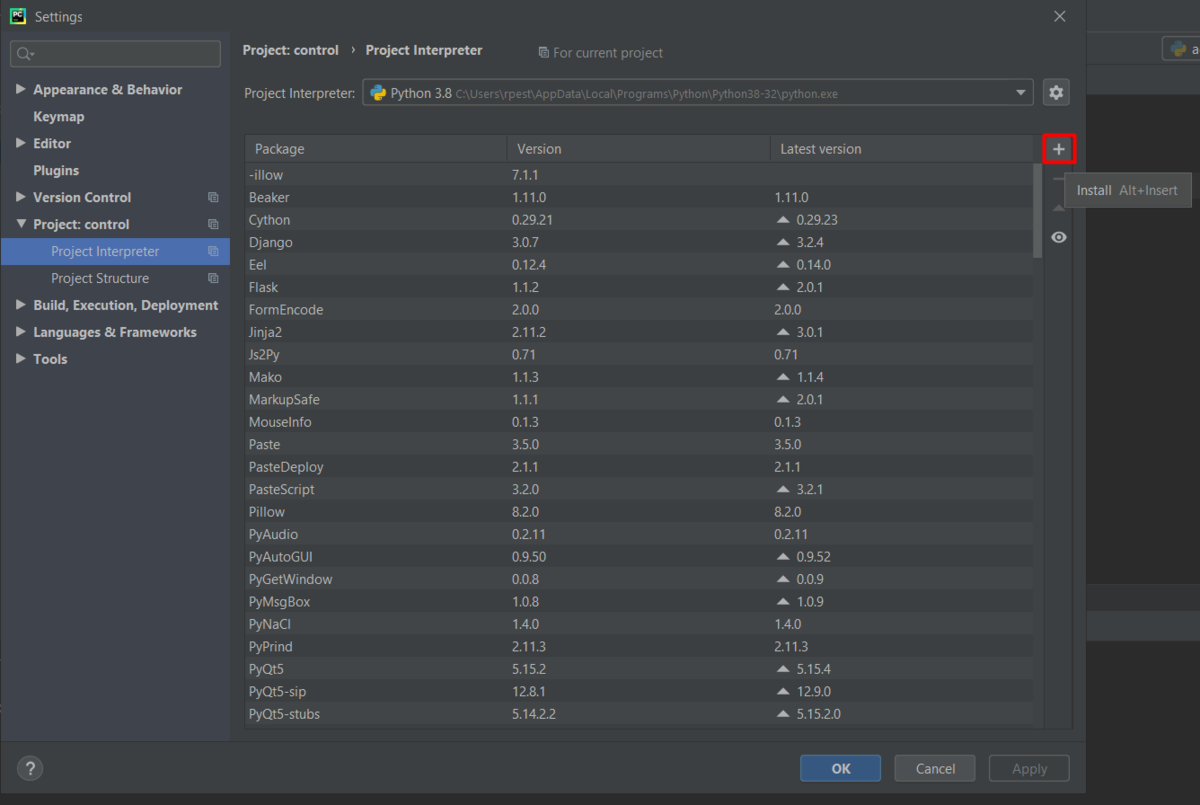This screenshot has height=805, width=1200.
Task: Select the Paste package row
Action: pos(639,444)
